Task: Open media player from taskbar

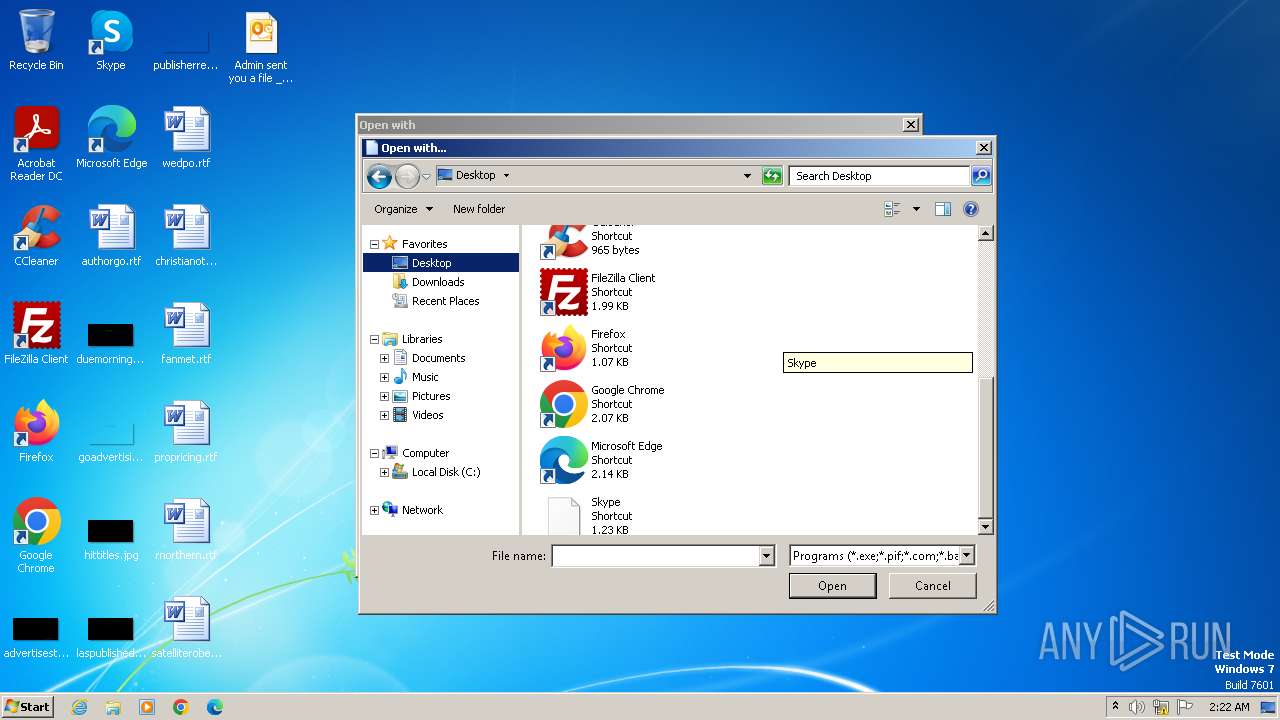Action: [147, 707]
